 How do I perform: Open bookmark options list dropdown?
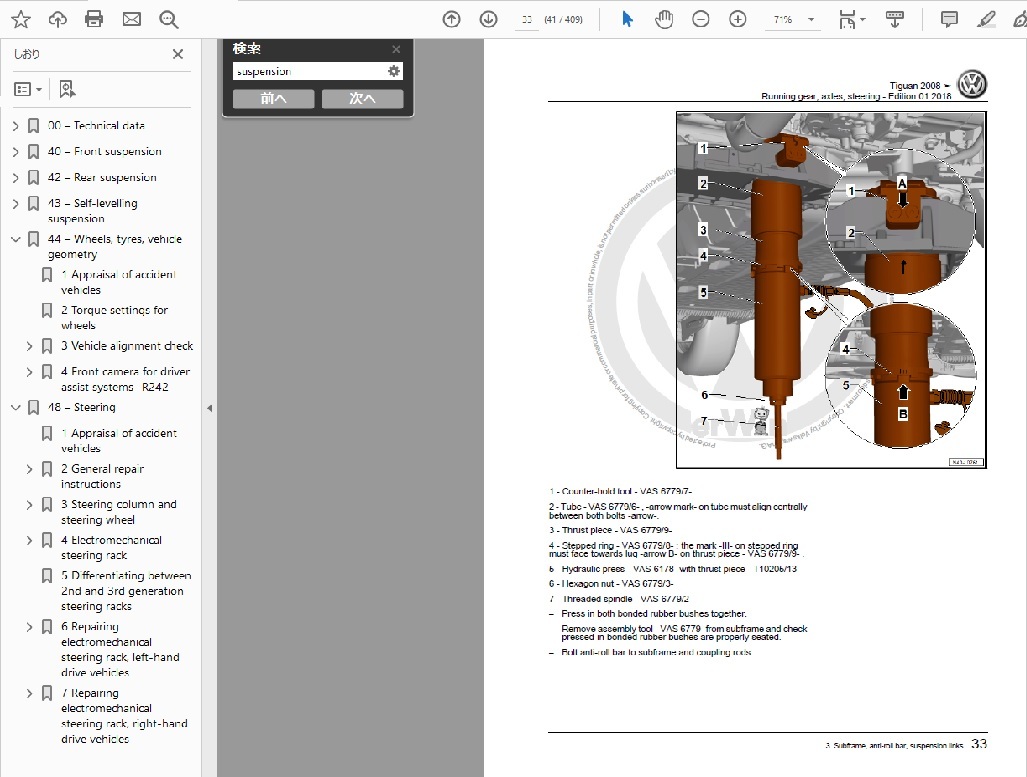click(x=28, y=89)
